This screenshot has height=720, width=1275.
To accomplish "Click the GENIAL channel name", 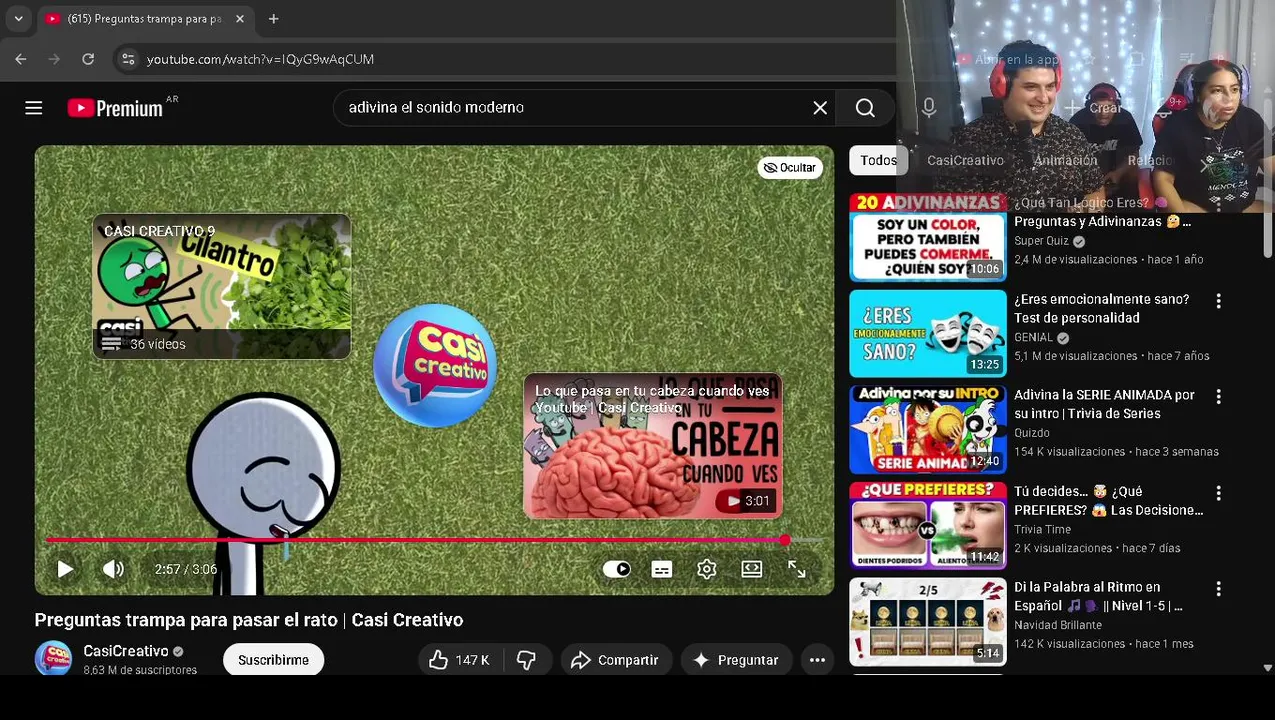I will point(1033,337).
